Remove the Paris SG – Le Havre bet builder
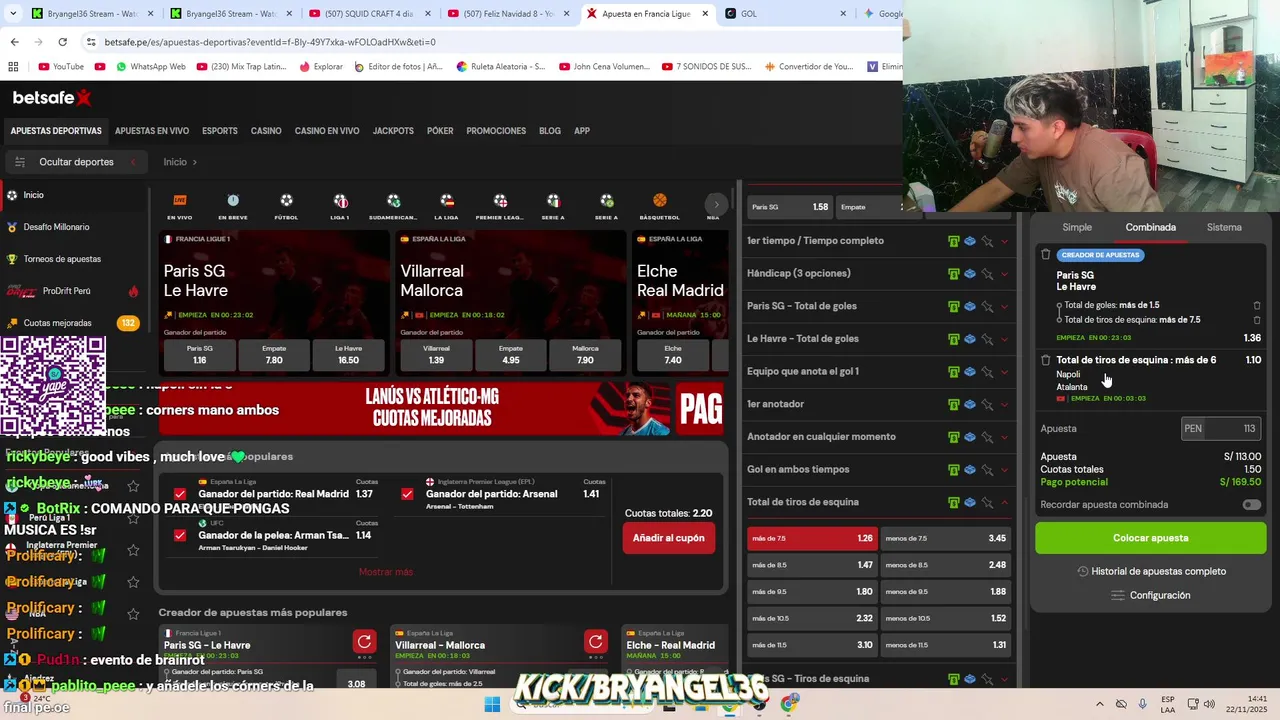 (1046, 255)
